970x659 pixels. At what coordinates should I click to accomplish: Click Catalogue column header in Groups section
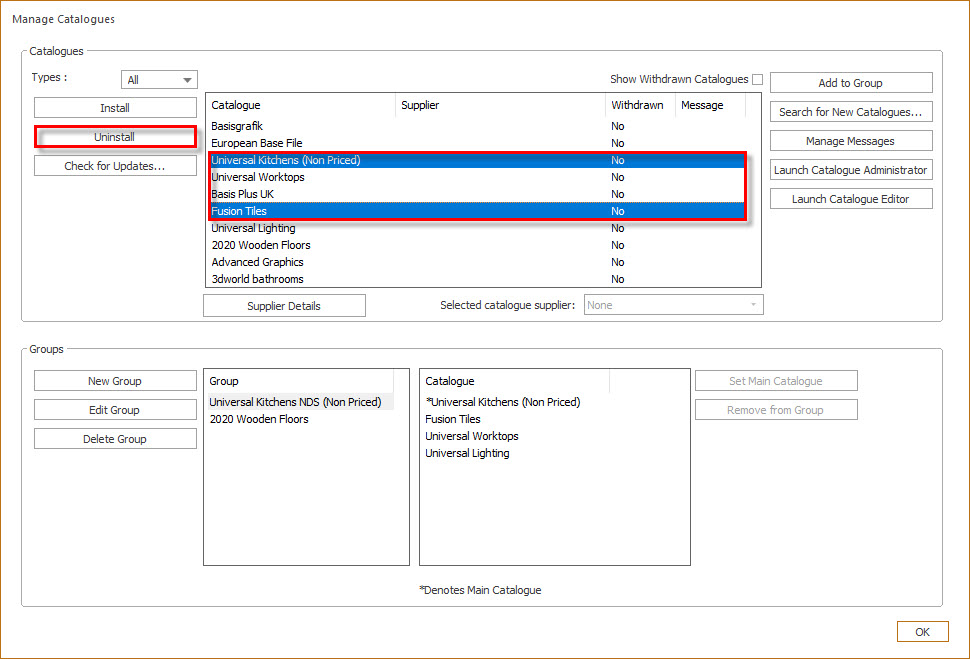[x=515, y=381]
